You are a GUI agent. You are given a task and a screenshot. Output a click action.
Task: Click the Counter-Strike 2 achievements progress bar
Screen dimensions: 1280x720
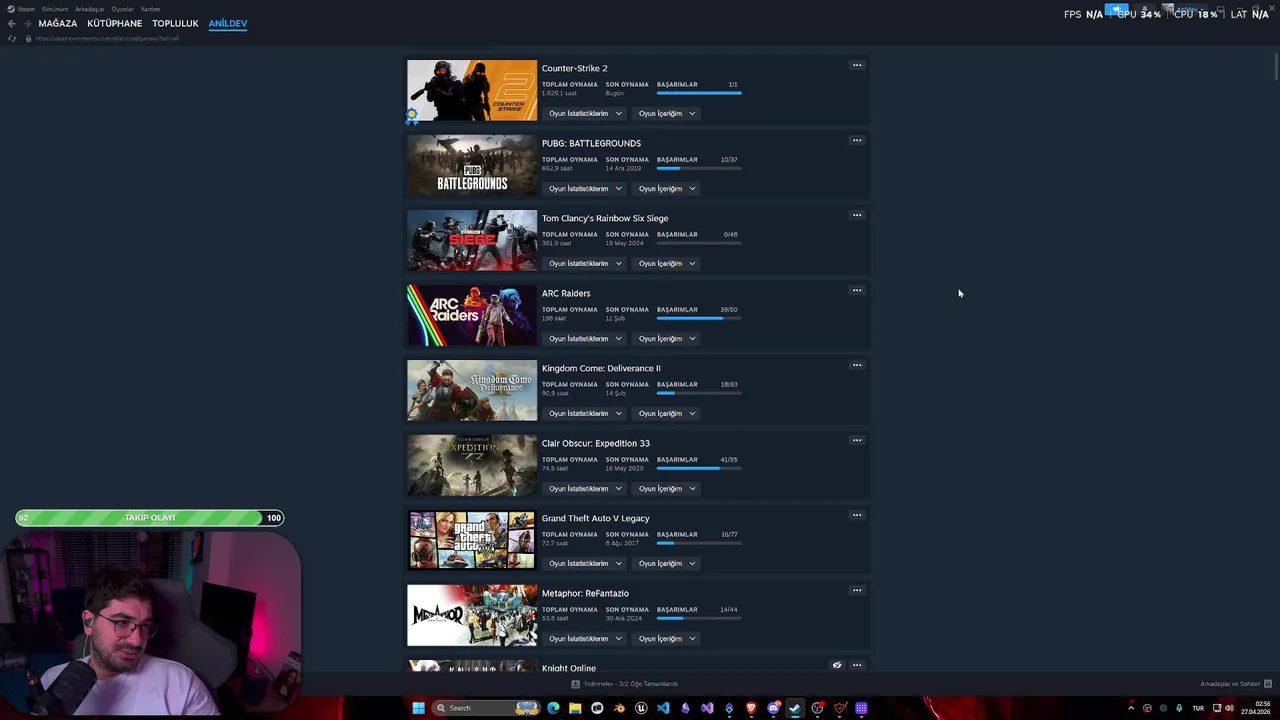pyautogui.click(x=699, y=93)
